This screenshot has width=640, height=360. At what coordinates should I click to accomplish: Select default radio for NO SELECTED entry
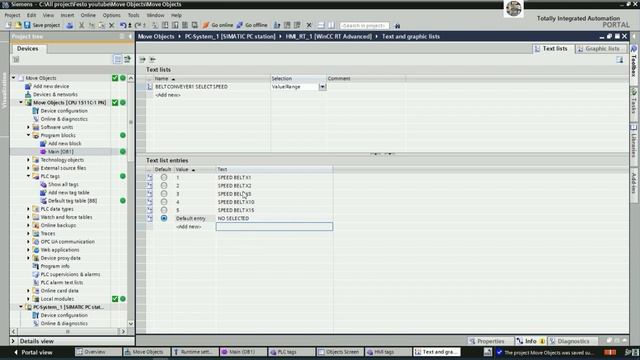tap(164, 218)
